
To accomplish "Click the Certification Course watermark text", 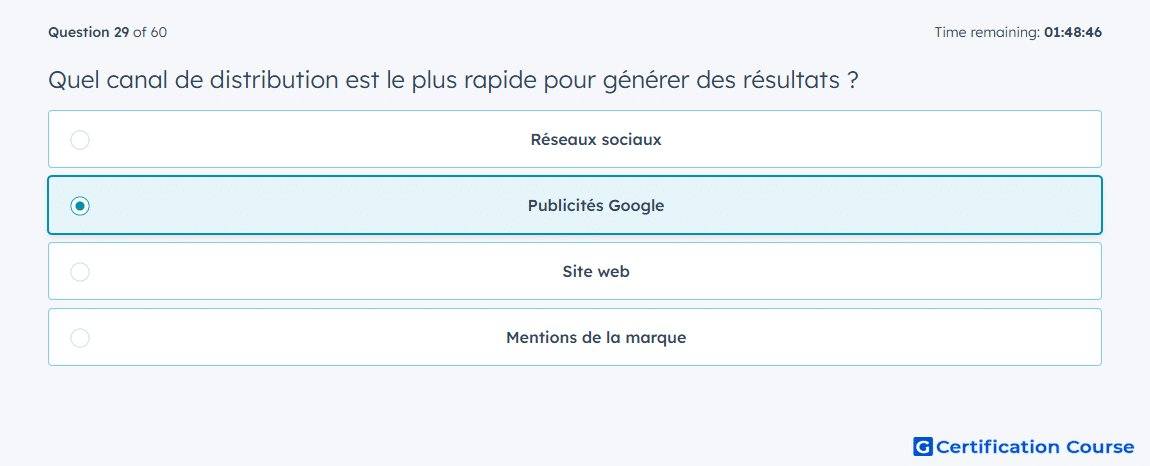I will [x=1036, y=447].
